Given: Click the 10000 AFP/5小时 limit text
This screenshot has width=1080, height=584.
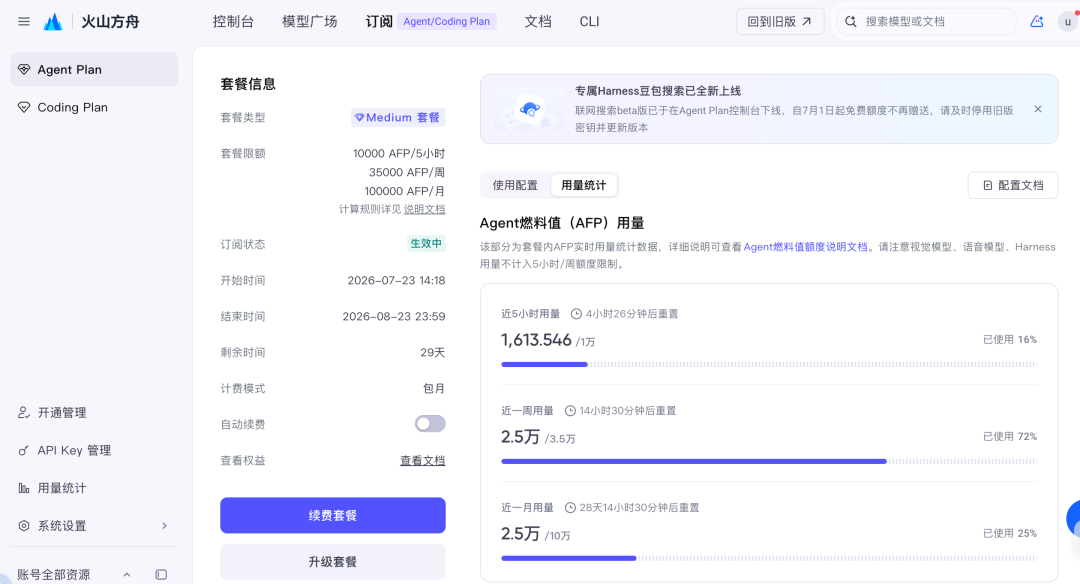Looking at the screenshot, I should pos(399,154).
